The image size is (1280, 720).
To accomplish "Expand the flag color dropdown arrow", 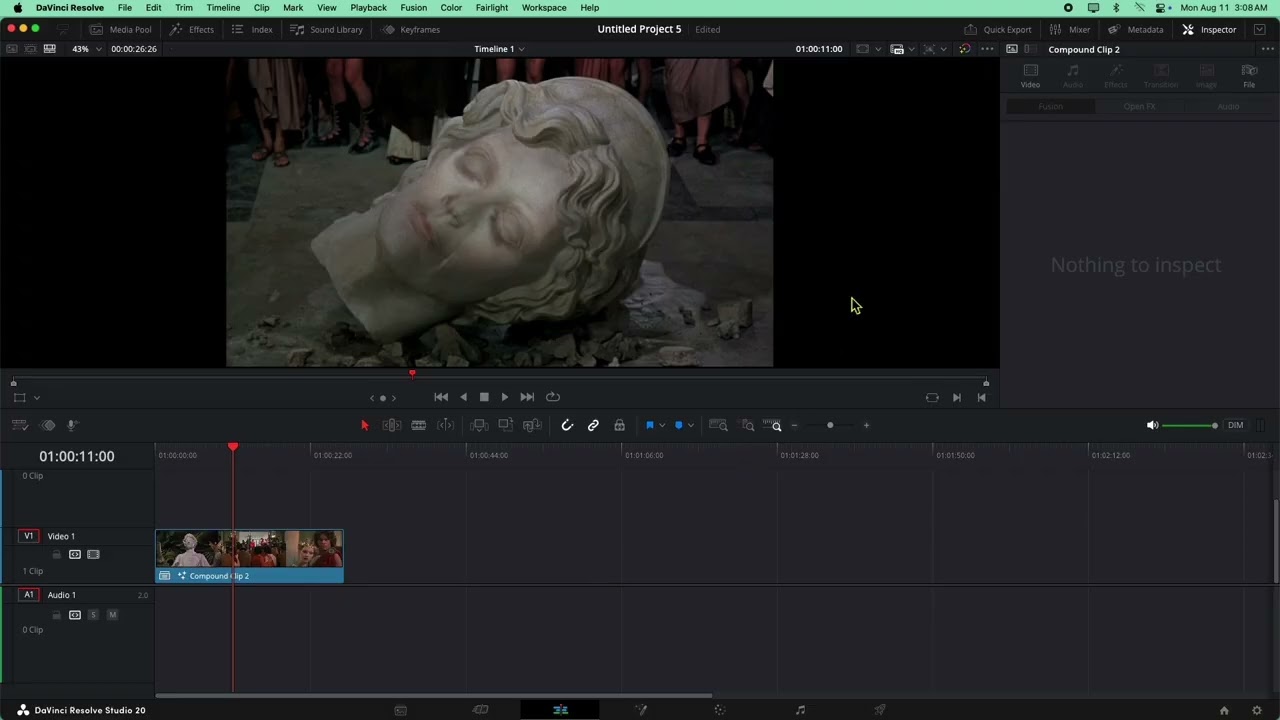I will coord(662,426).
